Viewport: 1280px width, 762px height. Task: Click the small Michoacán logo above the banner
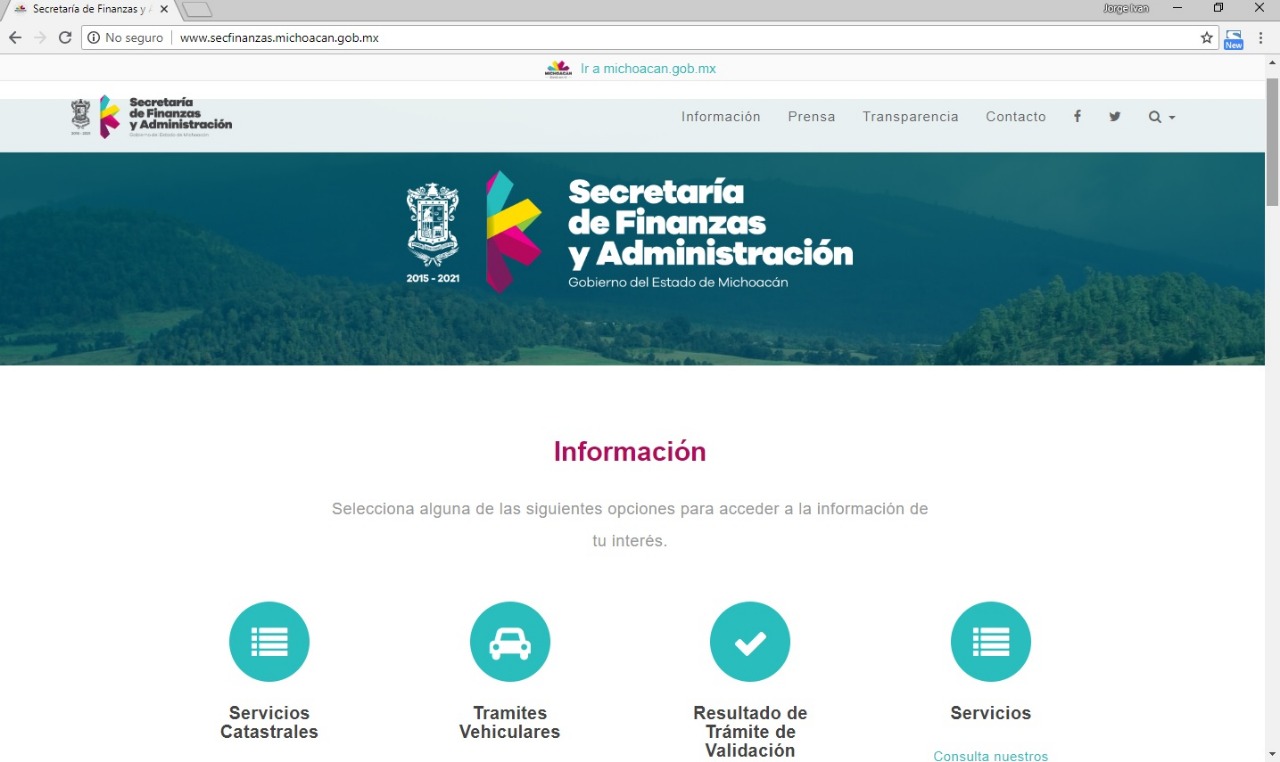point(558,68)
